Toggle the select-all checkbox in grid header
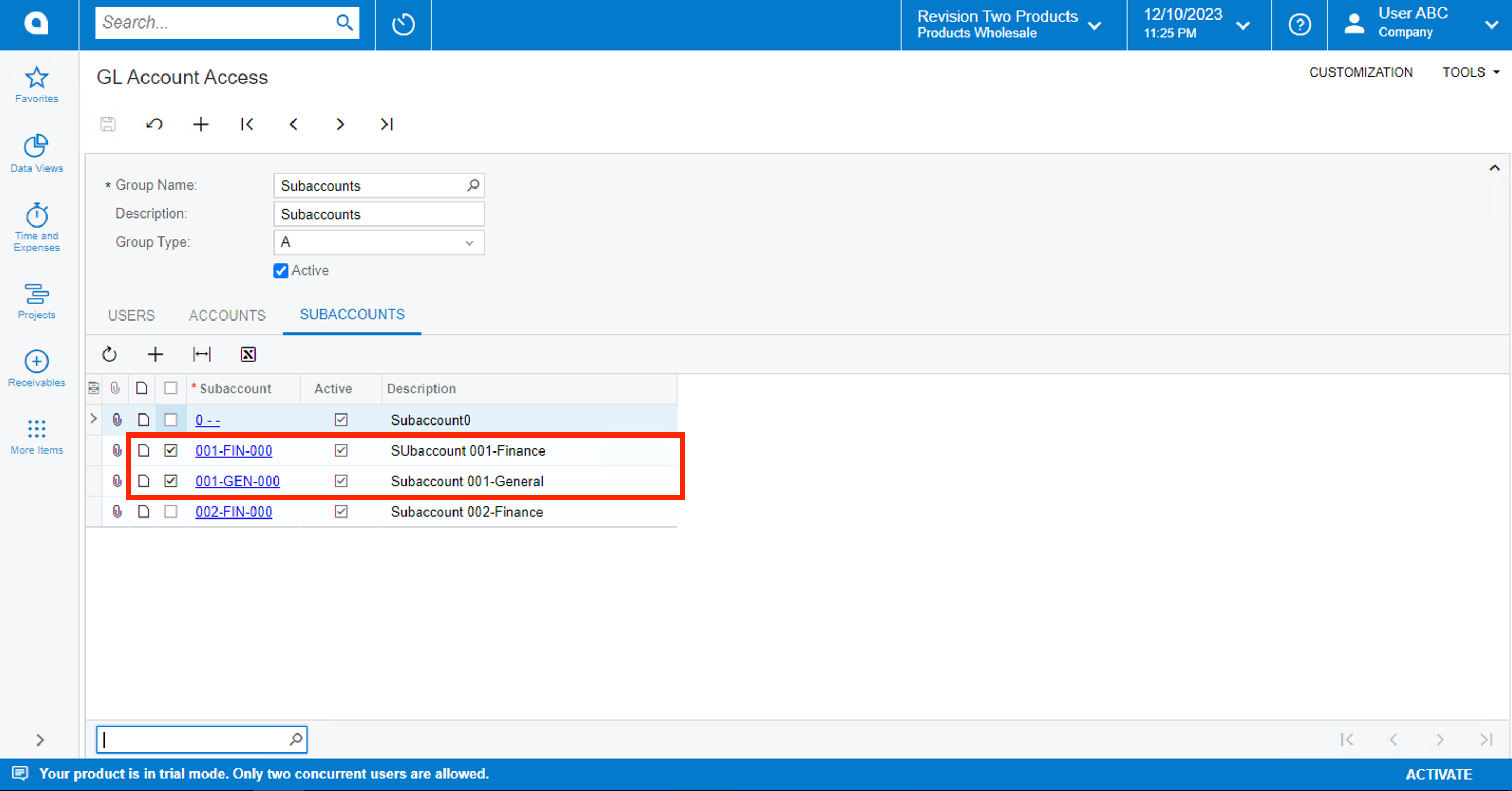This screenshot has width=1512, height=791. (x=171, y=388)
